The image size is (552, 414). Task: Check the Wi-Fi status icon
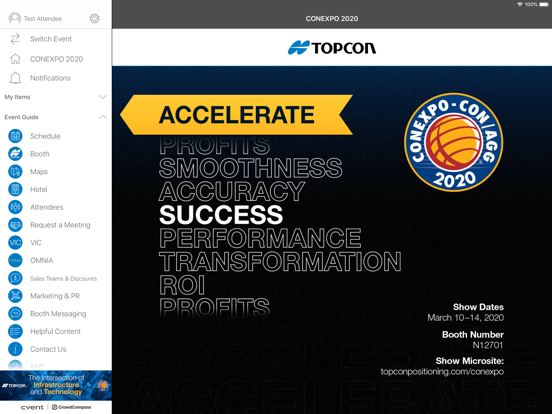(520, 4)
